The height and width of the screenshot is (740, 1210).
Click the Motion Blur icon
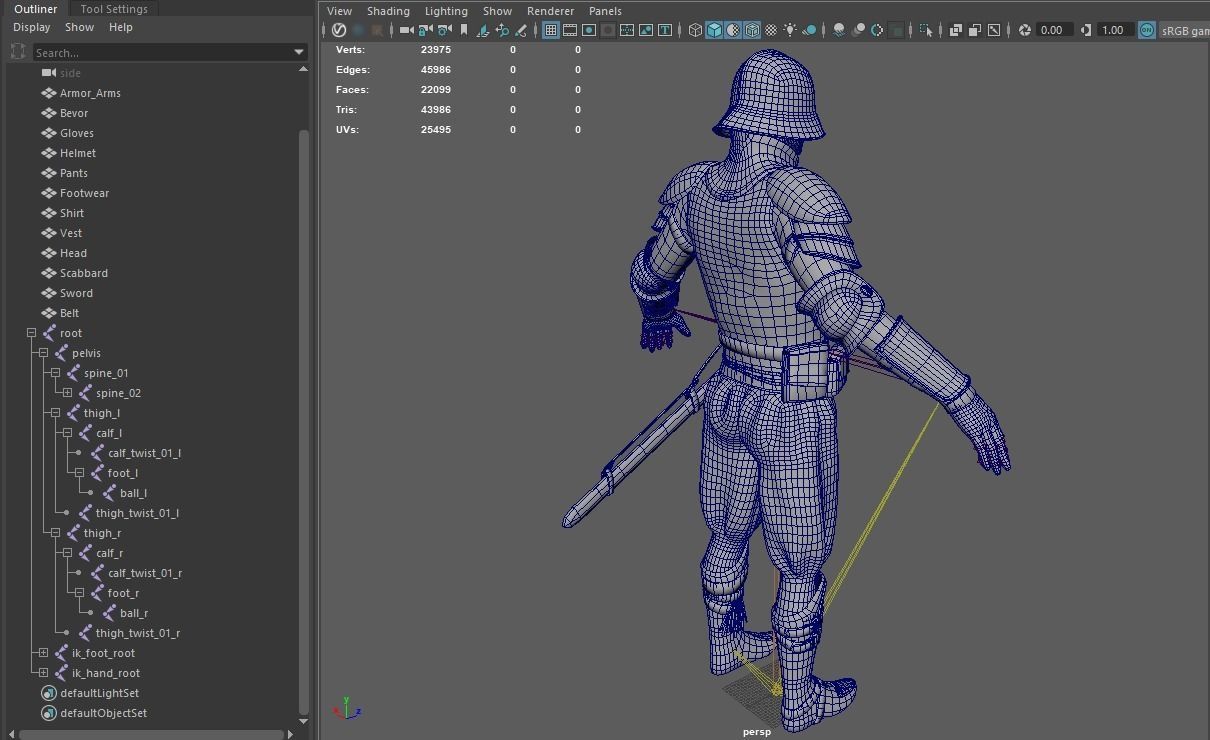(x=860, y=30)
